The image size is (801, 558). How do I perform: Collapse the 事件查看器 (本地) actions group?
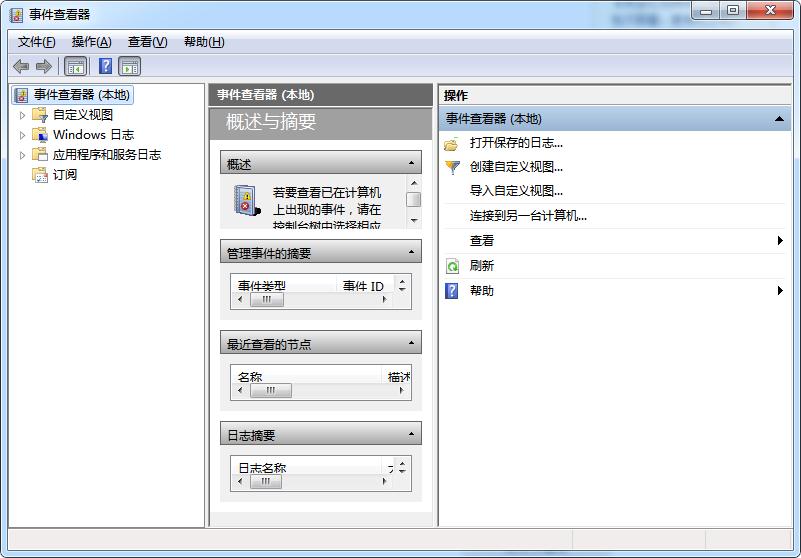pos(779,119)
